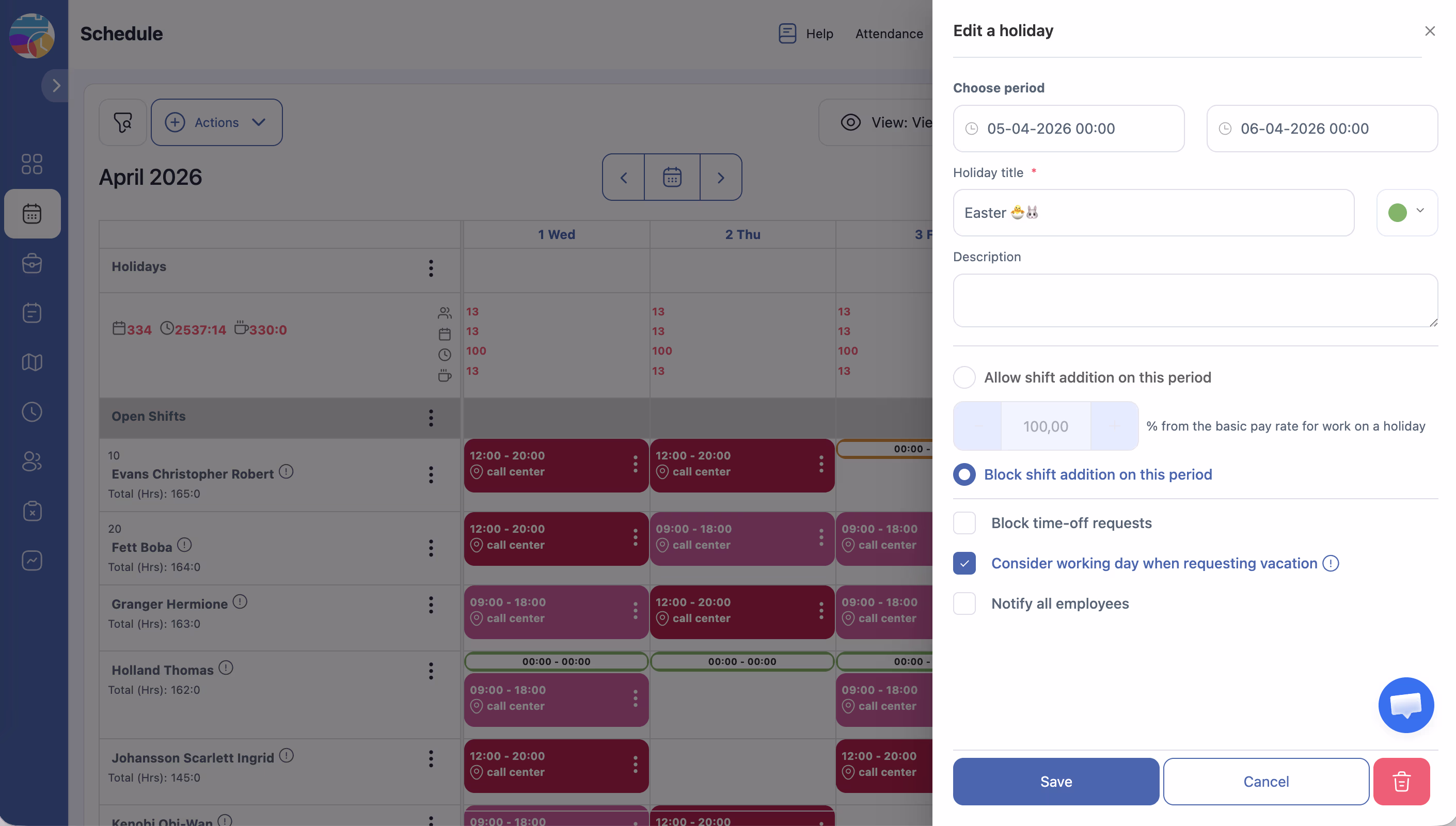Open the schedule calendar icon in sidebar

[33, 214]
